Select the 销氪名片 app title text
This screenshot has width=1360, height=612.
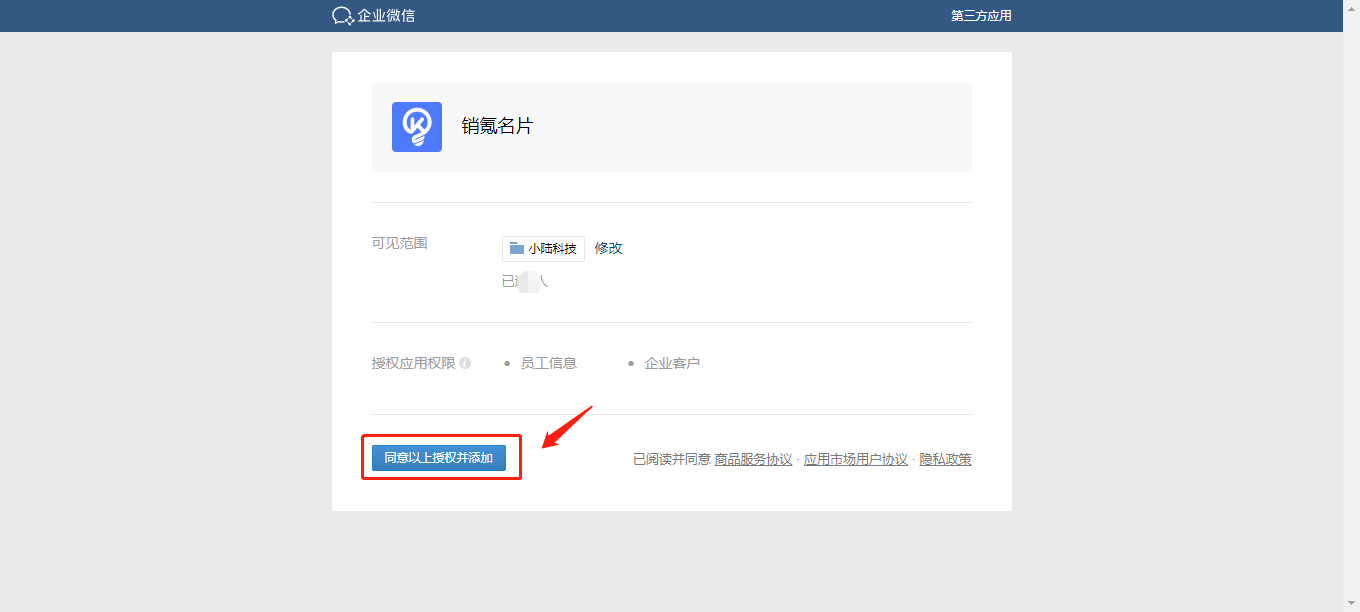pyautogui.click(x=497, y=126)
